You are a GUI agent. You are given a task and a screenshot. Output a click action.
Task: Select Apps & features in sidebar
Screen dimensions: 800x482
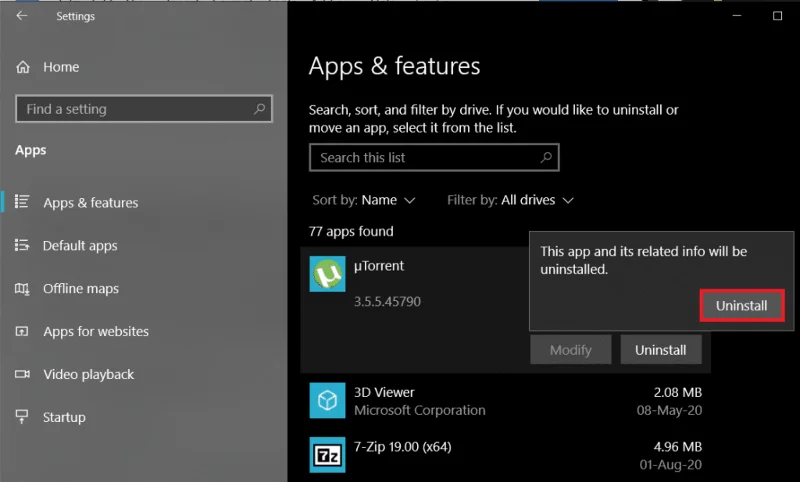pyautogui.click(x=90, y=202)
